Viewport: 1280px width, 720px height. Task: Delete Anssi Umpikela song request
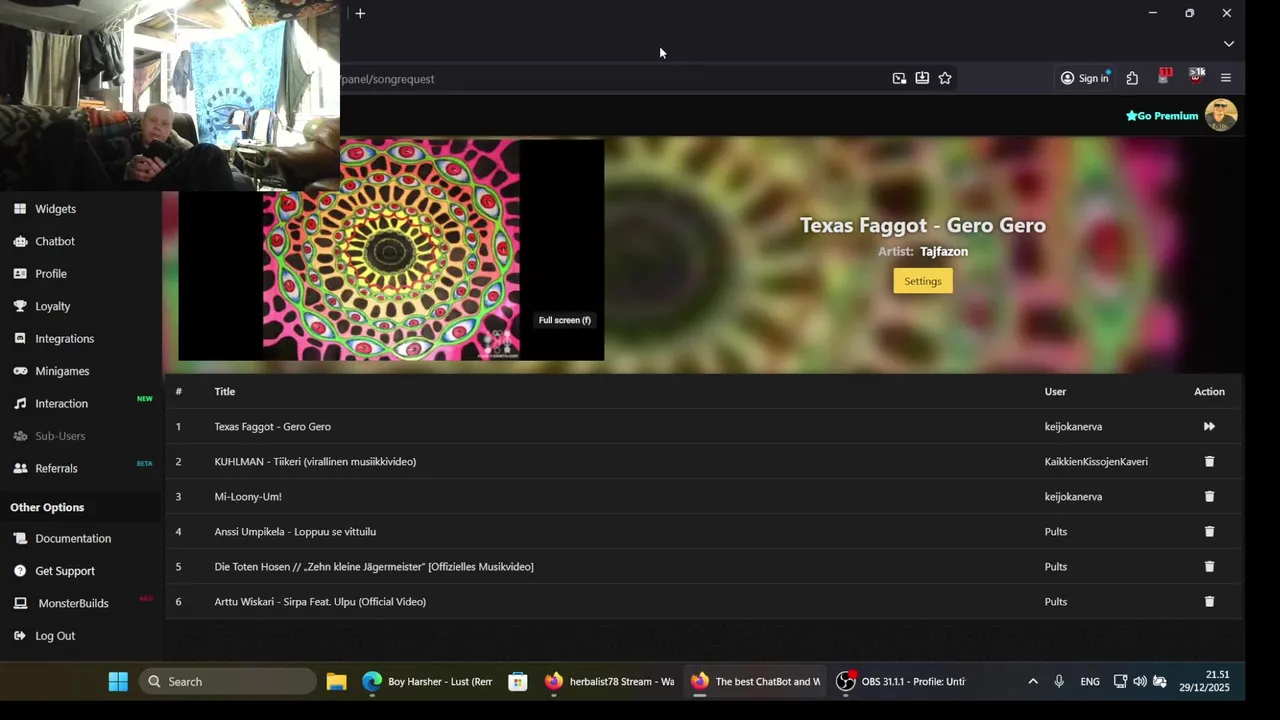coord(1209,532)
